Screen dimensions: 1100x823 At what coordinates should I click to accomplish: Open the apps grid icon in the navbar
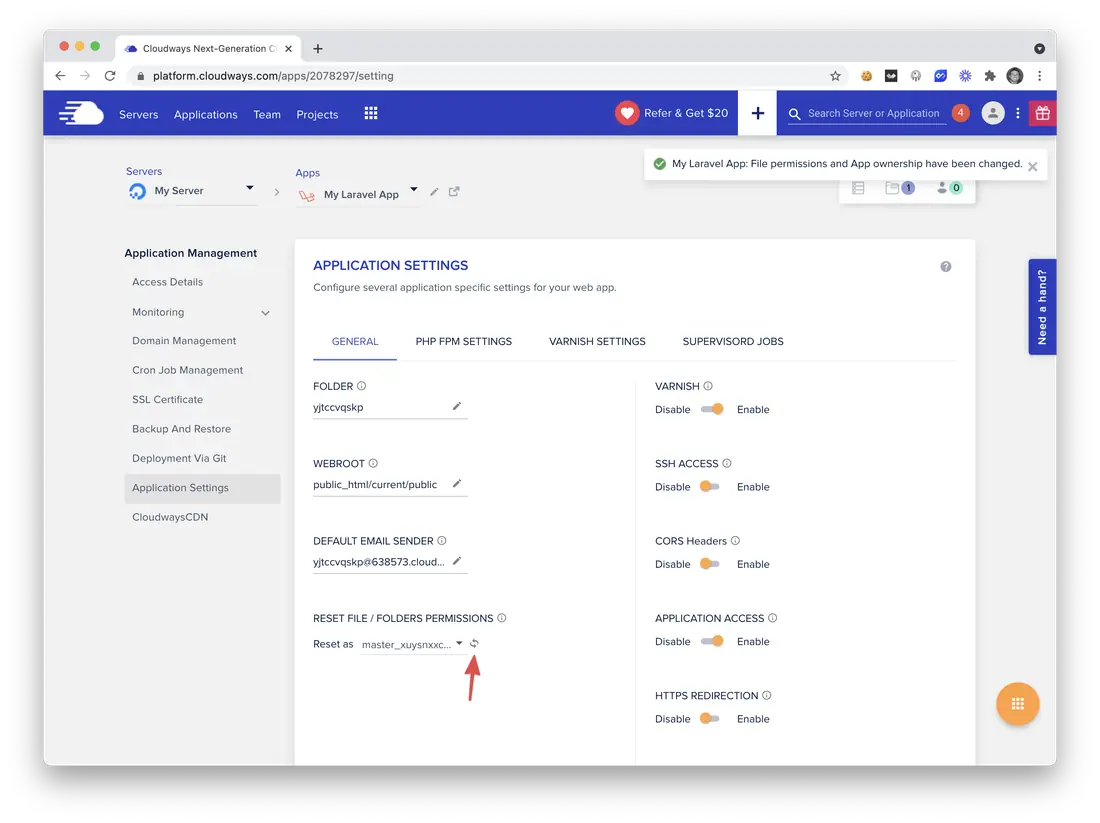371,114
